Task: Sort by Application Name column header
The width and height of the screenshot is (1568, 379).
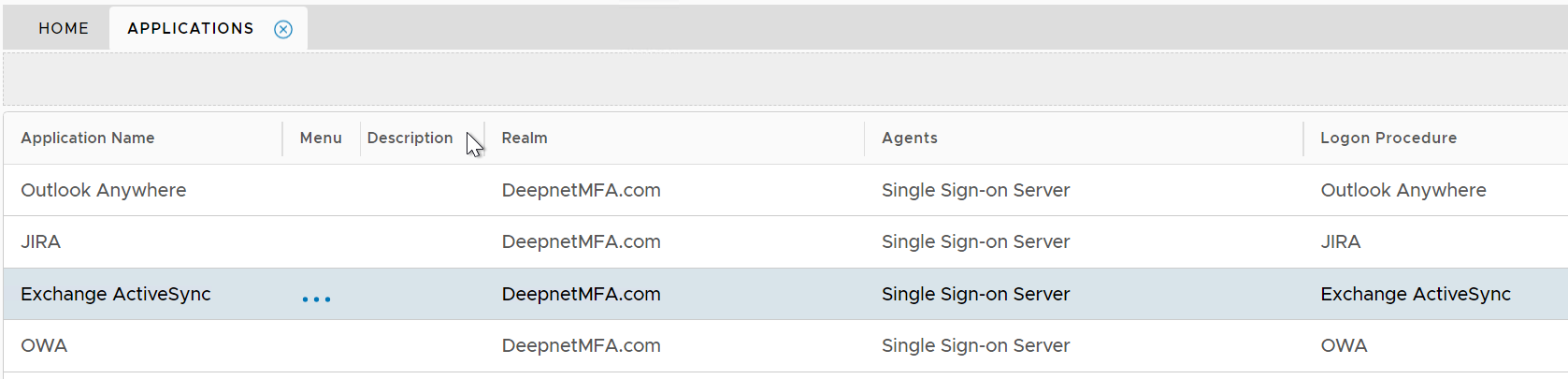Action: point(88,138)
